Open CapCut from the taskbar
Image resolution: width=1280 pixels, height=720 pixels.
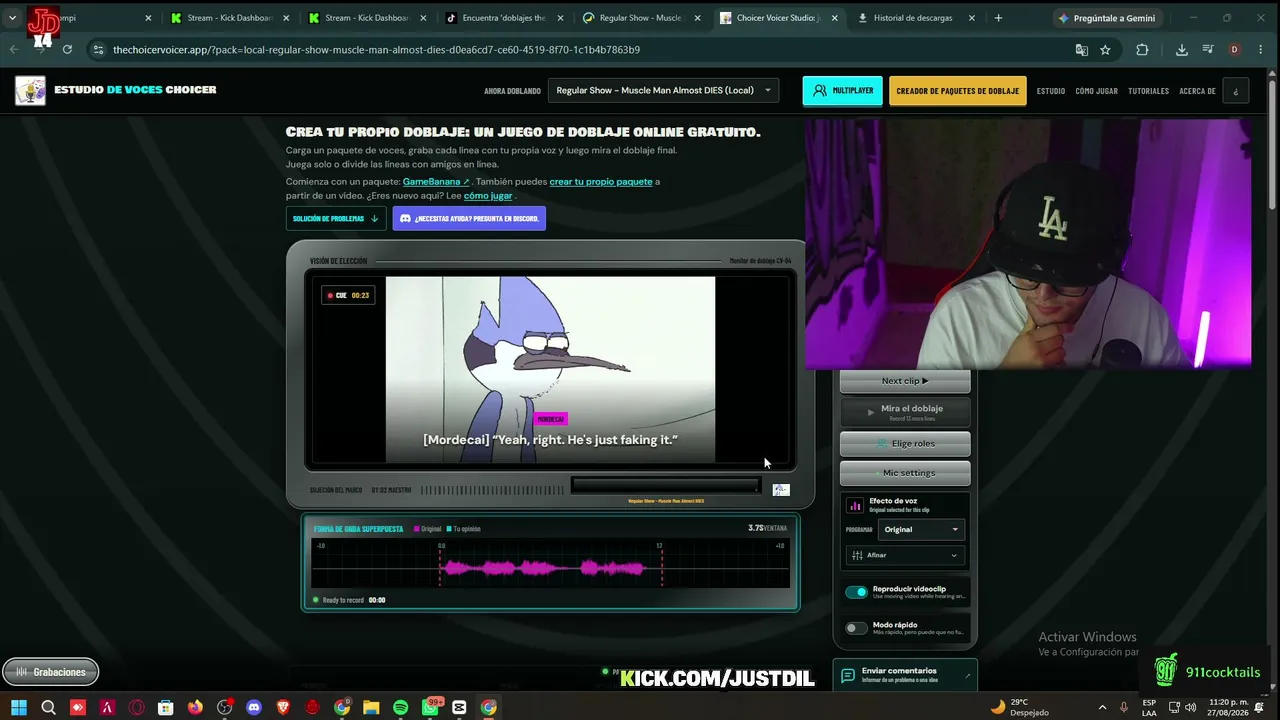[459, 708]
